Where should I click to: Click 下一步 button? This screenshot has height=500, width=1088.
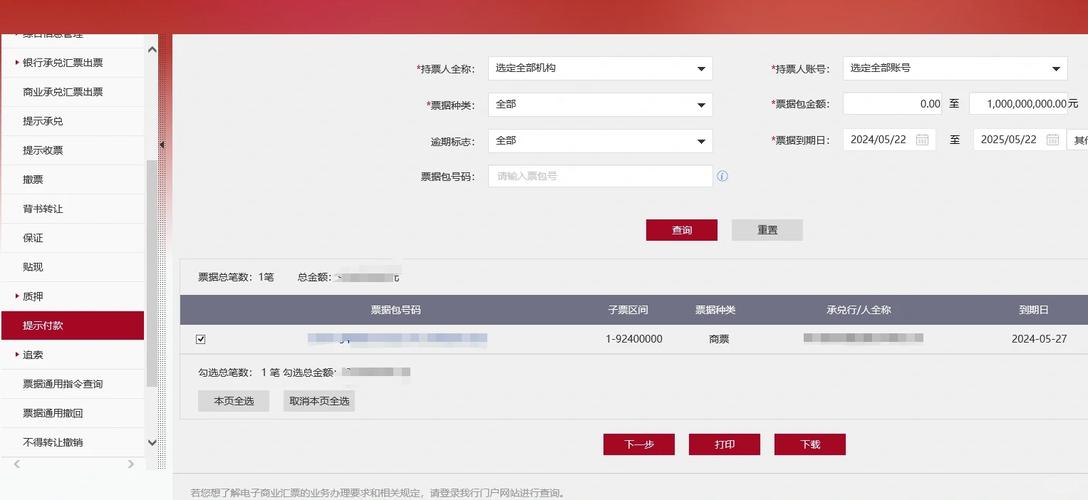pos(638,445)
